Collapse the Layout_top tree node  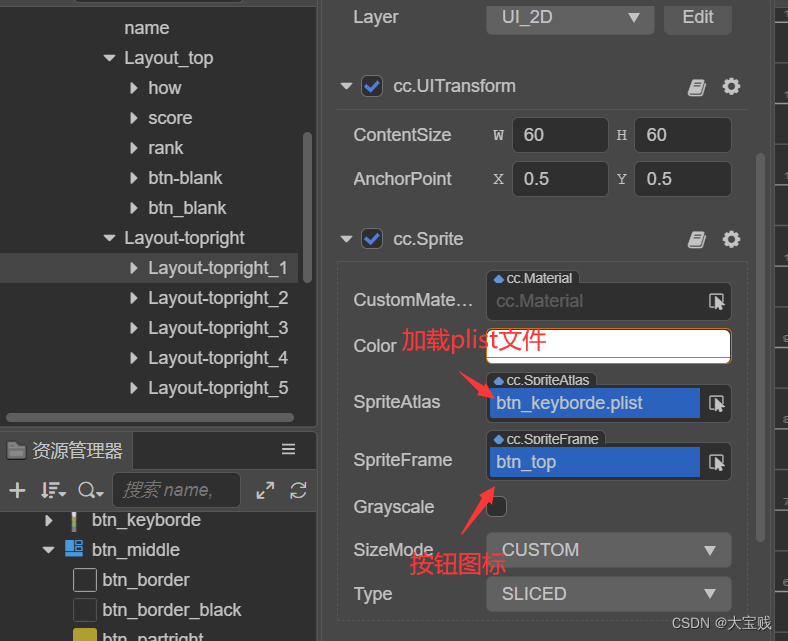coord(110,59)
